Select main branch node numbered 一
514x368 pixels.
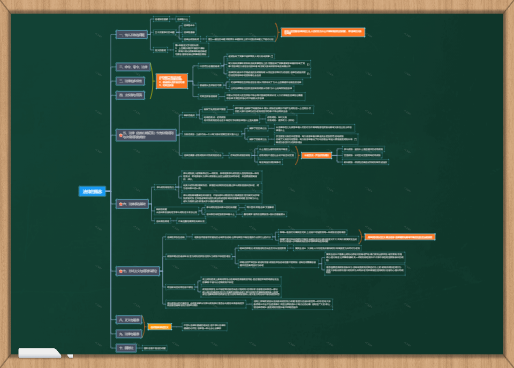(x=132, y=34)
